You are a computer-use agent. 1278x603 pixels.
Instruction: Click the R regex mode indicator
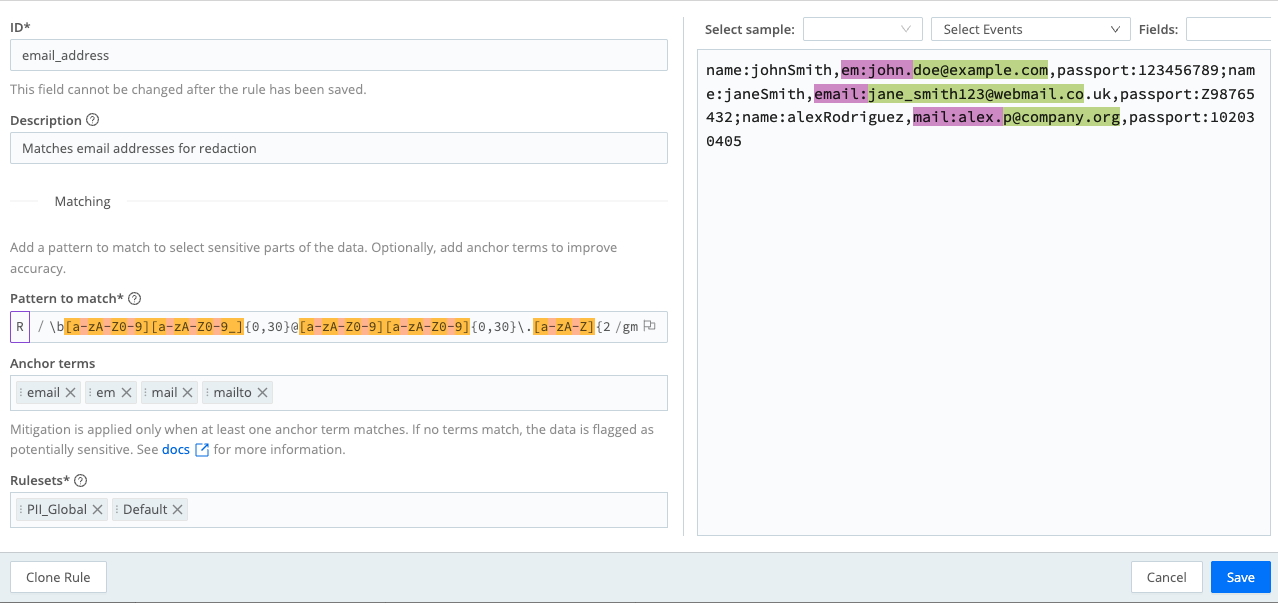tap(19, 326)
